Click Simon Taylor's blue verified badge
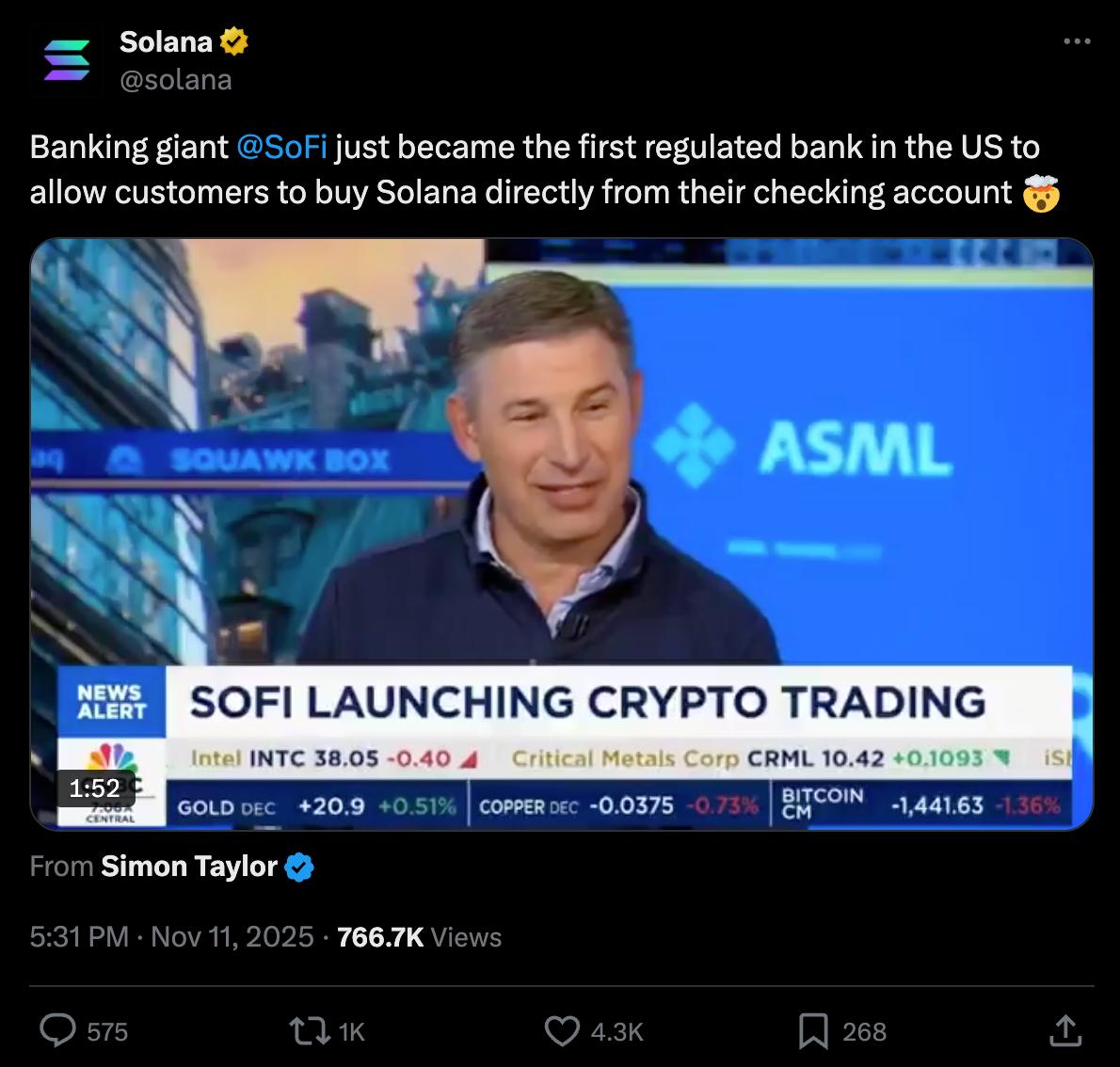Screen dimensions: 1120x1067 298,867
